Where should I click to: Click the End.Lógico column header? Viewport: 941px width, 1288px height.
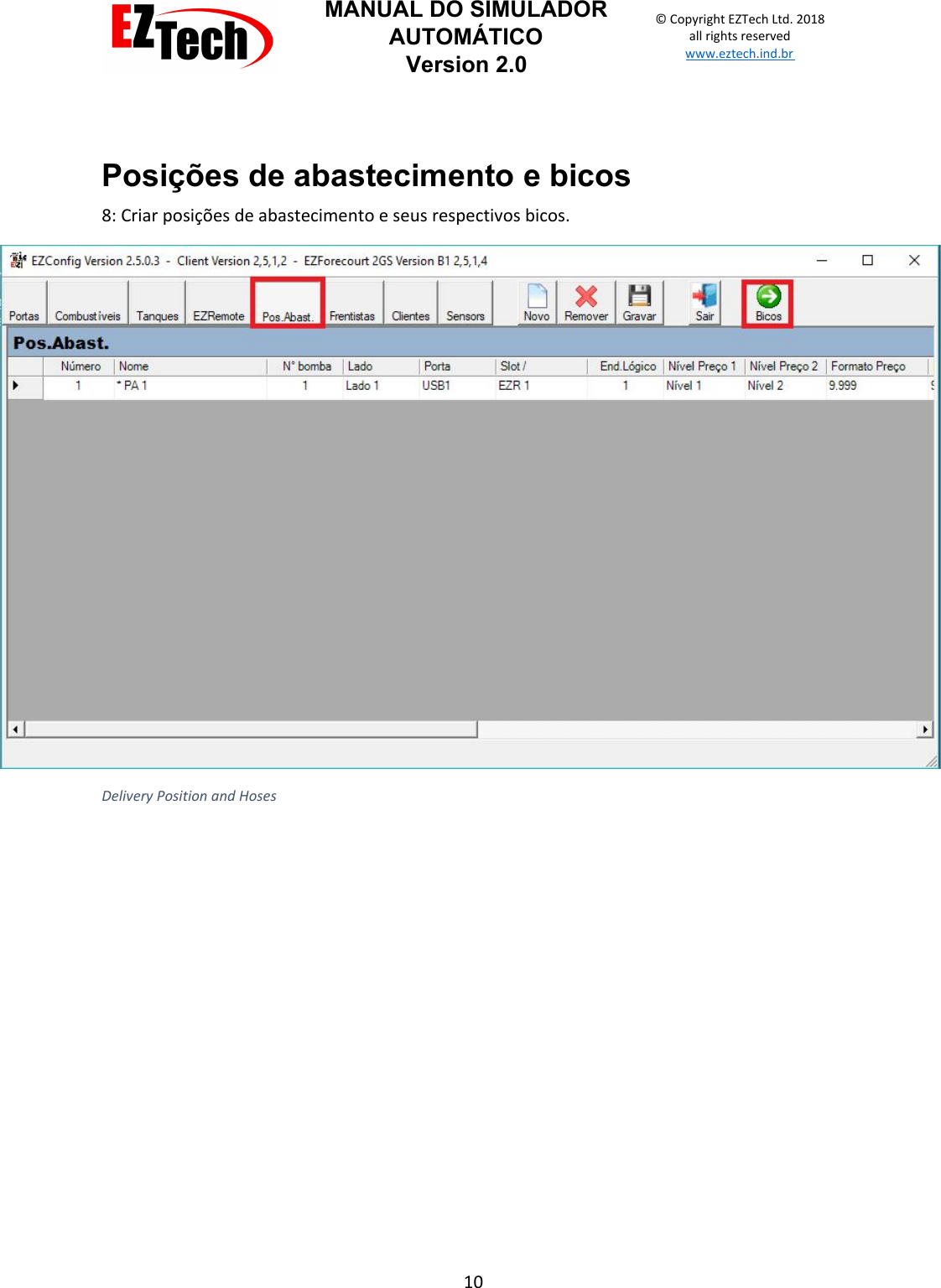click(626, 366)
